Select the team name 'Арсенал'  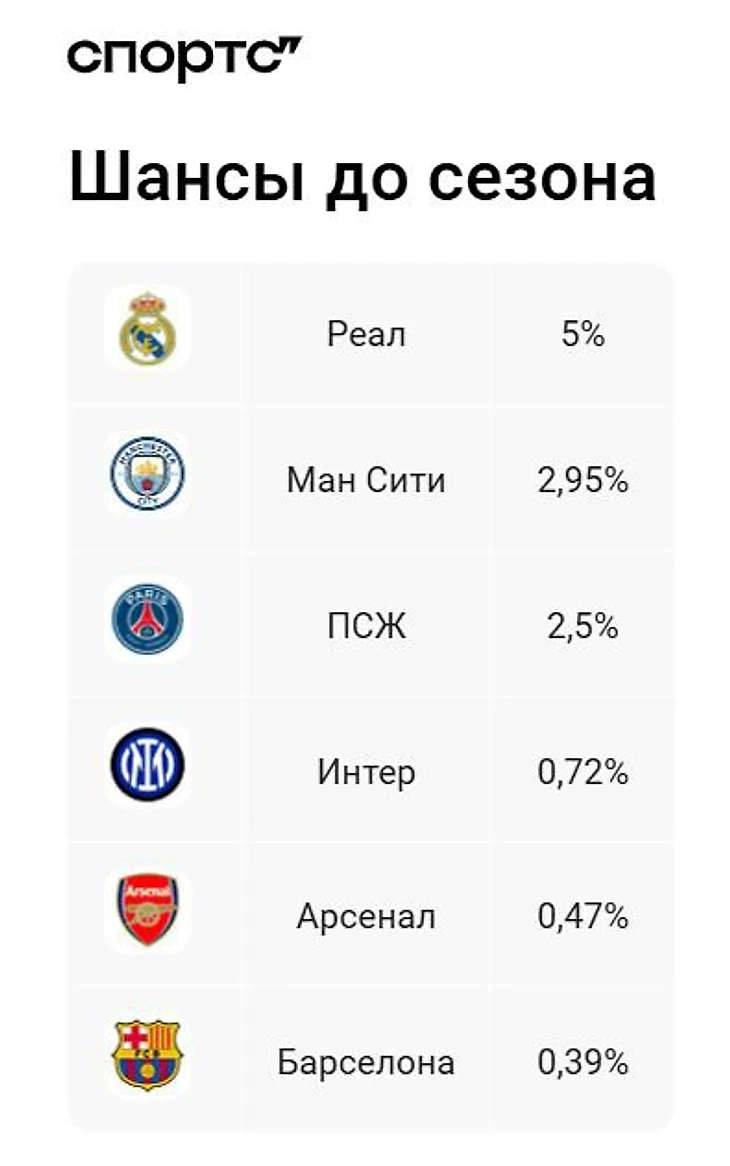click(366, 917)
